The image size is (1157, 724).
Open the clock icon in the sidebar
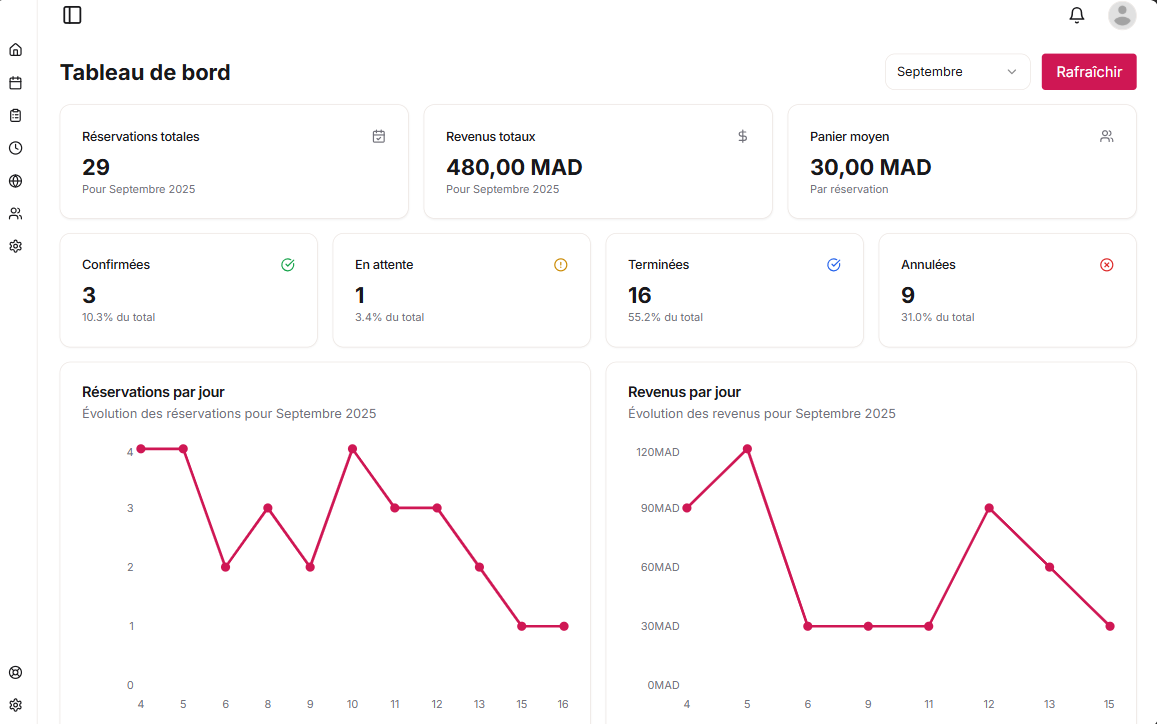click(x=15, y=148)
